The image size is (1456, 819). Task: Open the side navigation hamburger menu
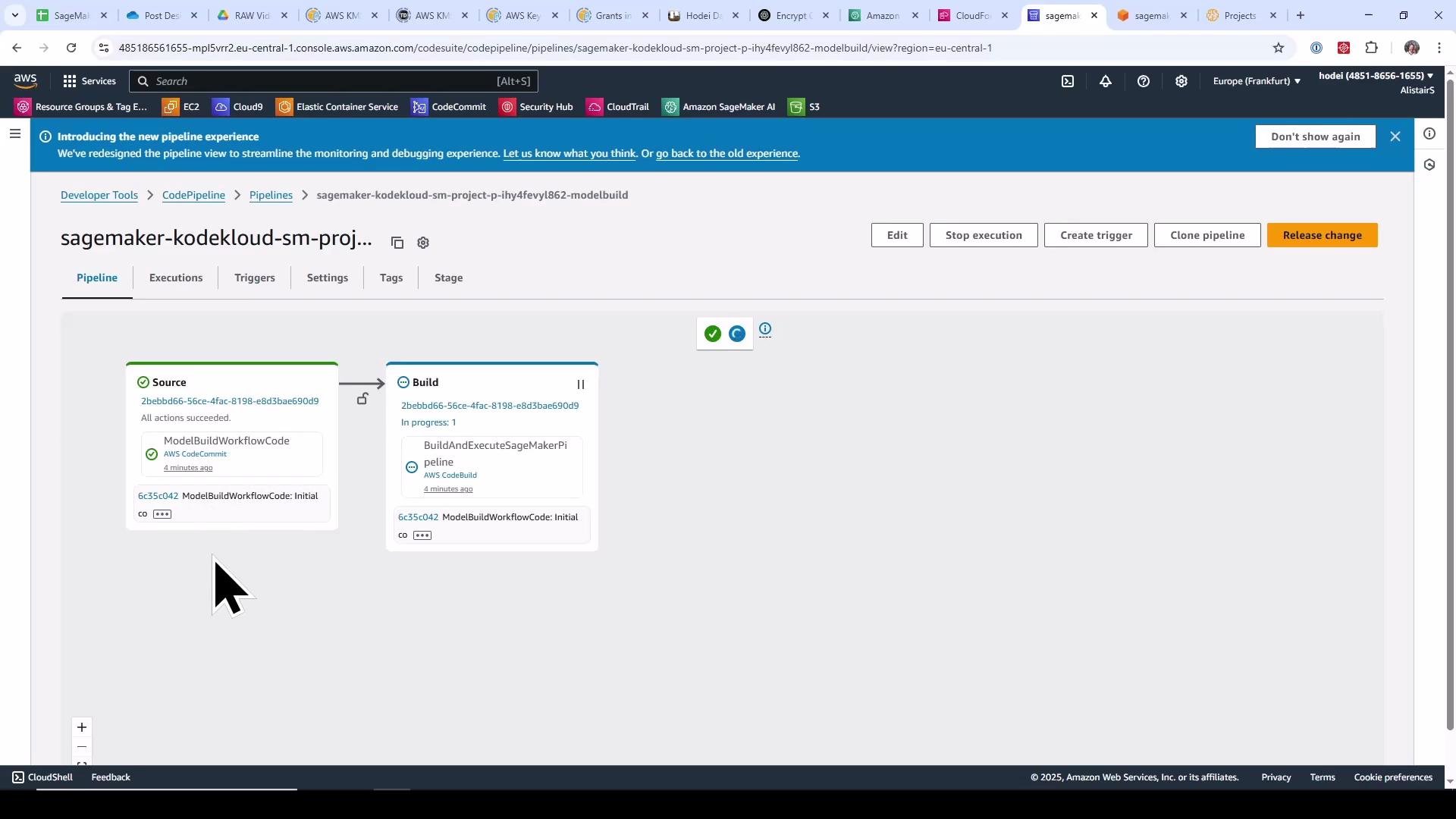pyautogui.click(x=15, y=134)
